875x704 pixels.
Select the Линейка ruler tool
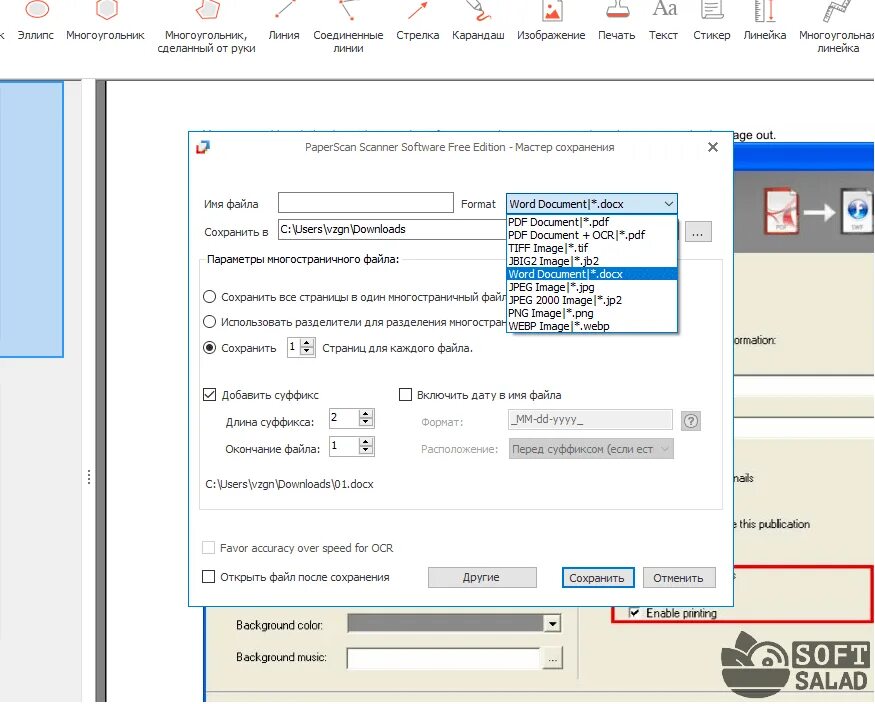point(765,21)
